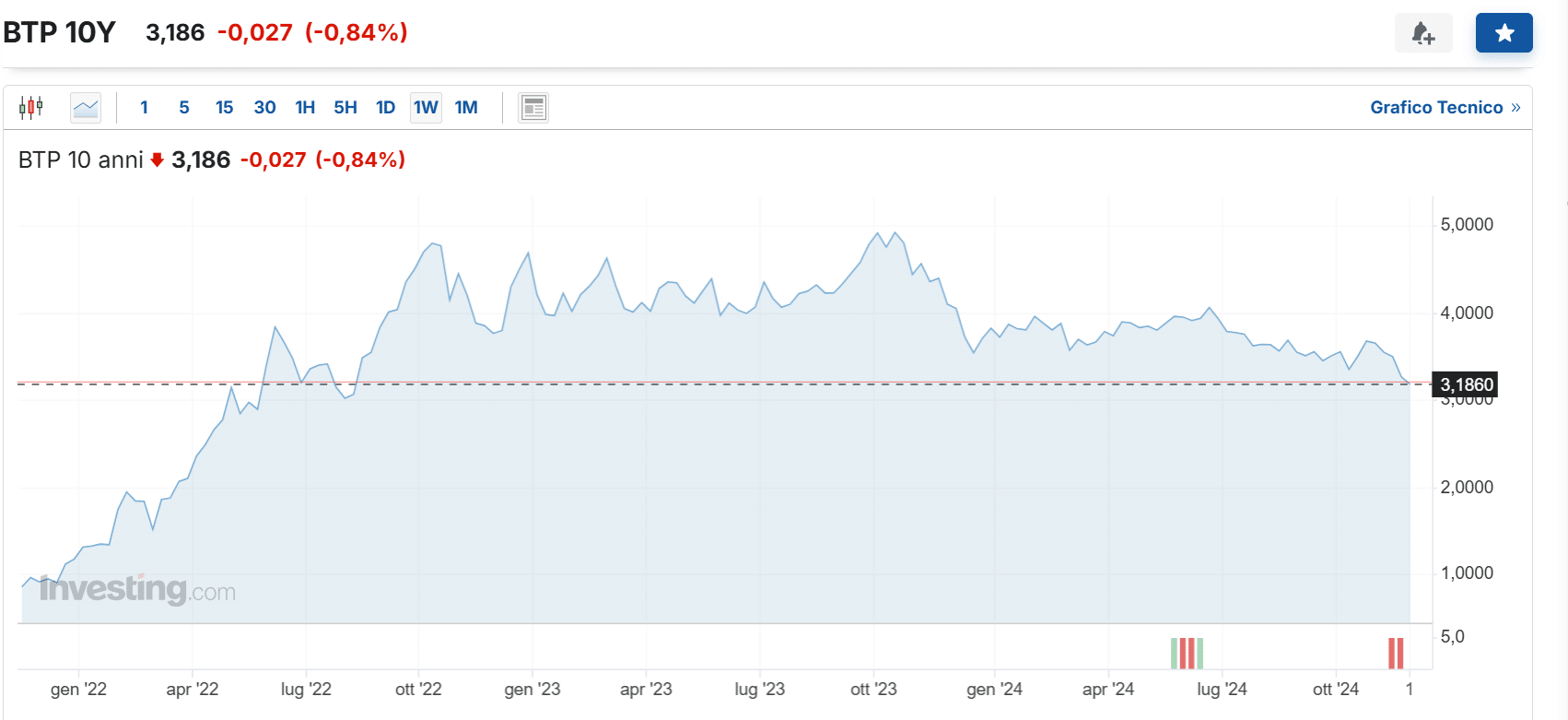Click the 1,0000 y-axis label
Viewport: 1568px width, 720px height.
coord(1467,572)
